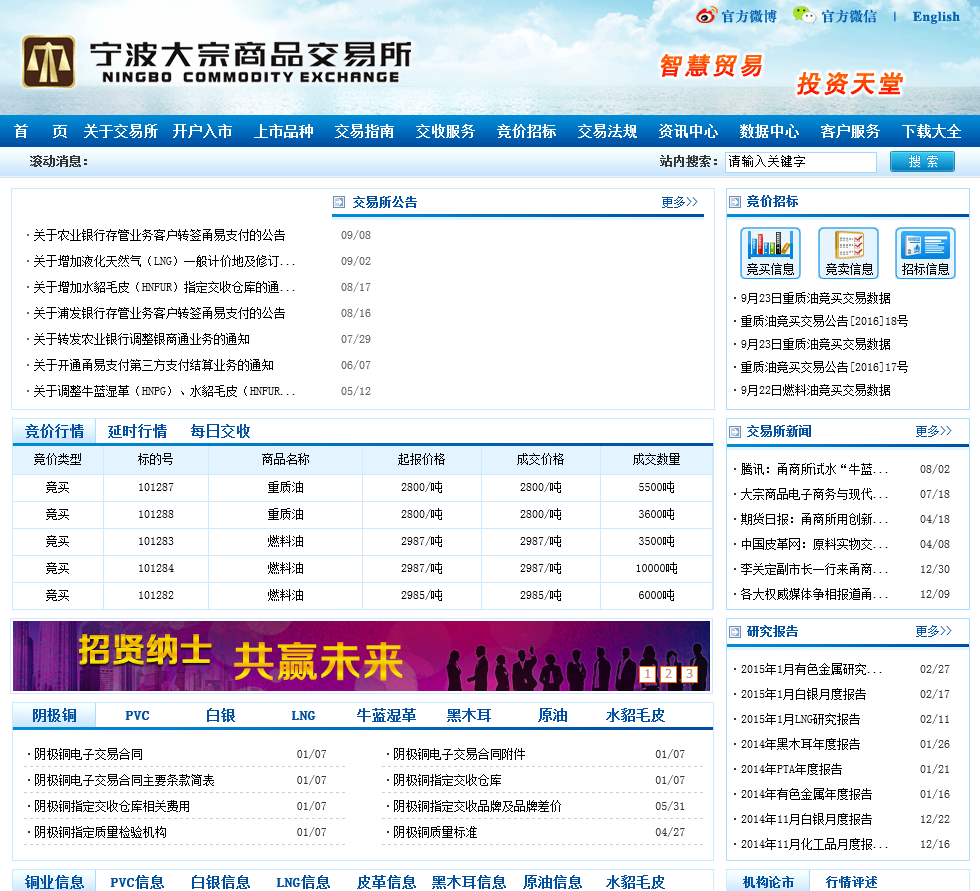Open 交易指南 navigation menu

pyautogui.click(x=364, y=131)
